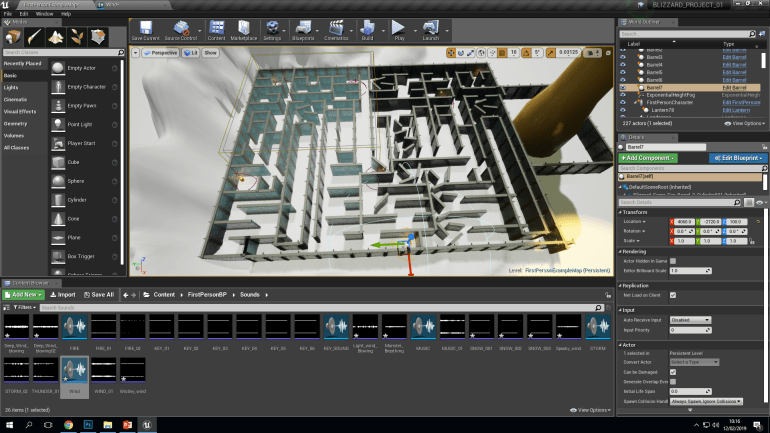Hide FirstPersonCharacter via its eye icon
The image size is (770, 433).
(x=623, y=103)
